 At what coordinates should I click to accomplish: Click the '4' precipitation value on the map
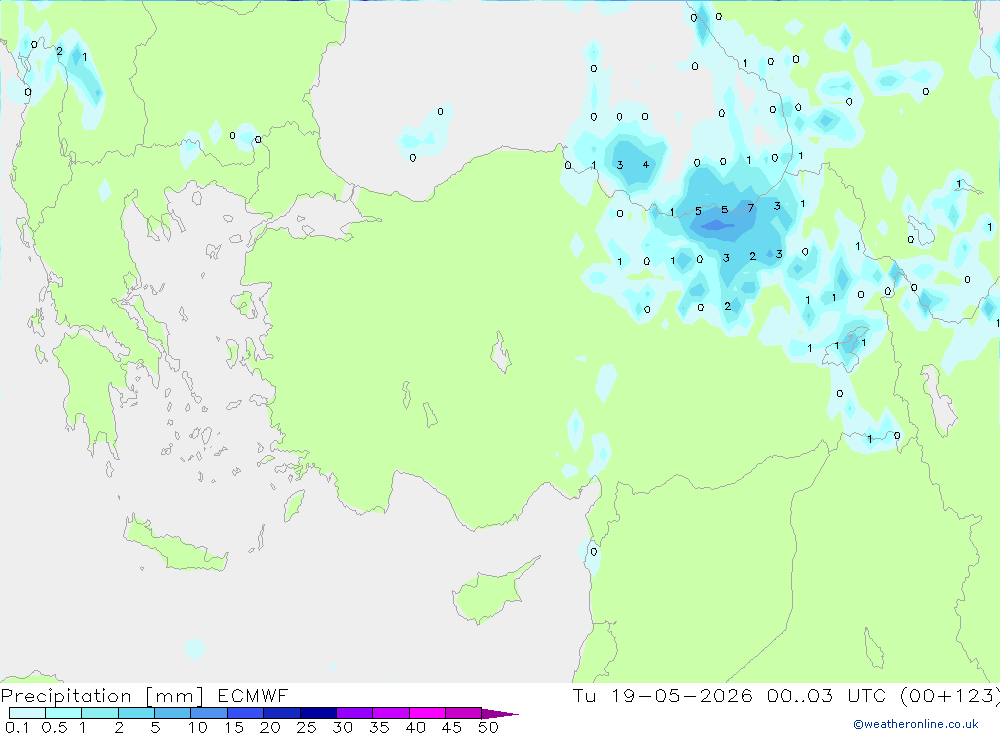click(645, 165)
